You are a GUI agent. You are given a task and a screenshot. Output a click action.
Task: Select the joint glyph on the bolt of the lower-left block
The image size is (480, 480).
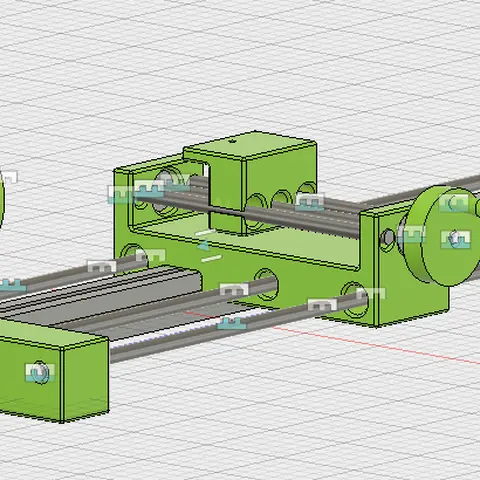point(40,372)
